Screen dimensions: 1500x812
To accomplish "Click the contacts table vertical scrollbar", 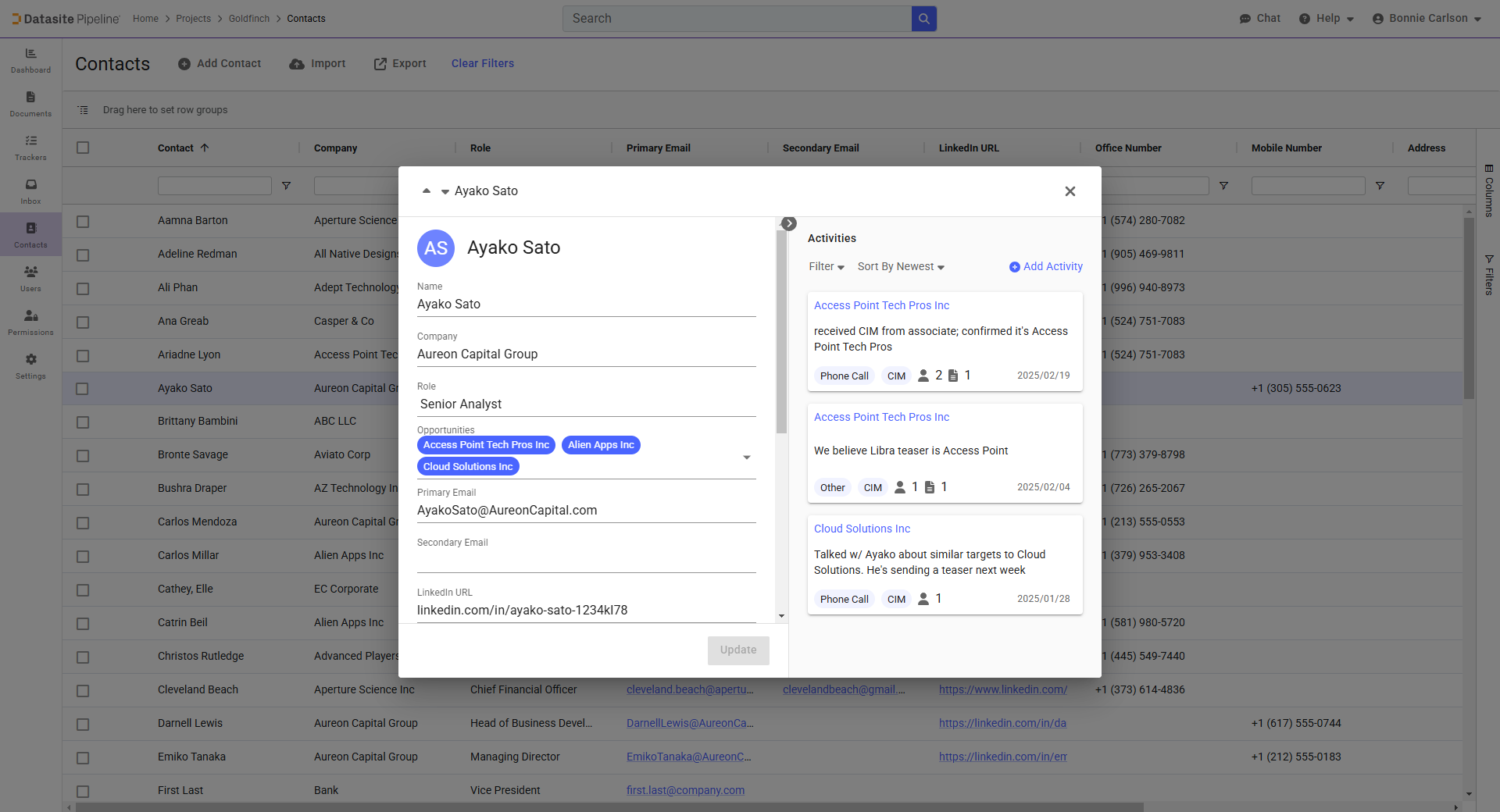I will pyautogui.click(x=1469, y=308).
